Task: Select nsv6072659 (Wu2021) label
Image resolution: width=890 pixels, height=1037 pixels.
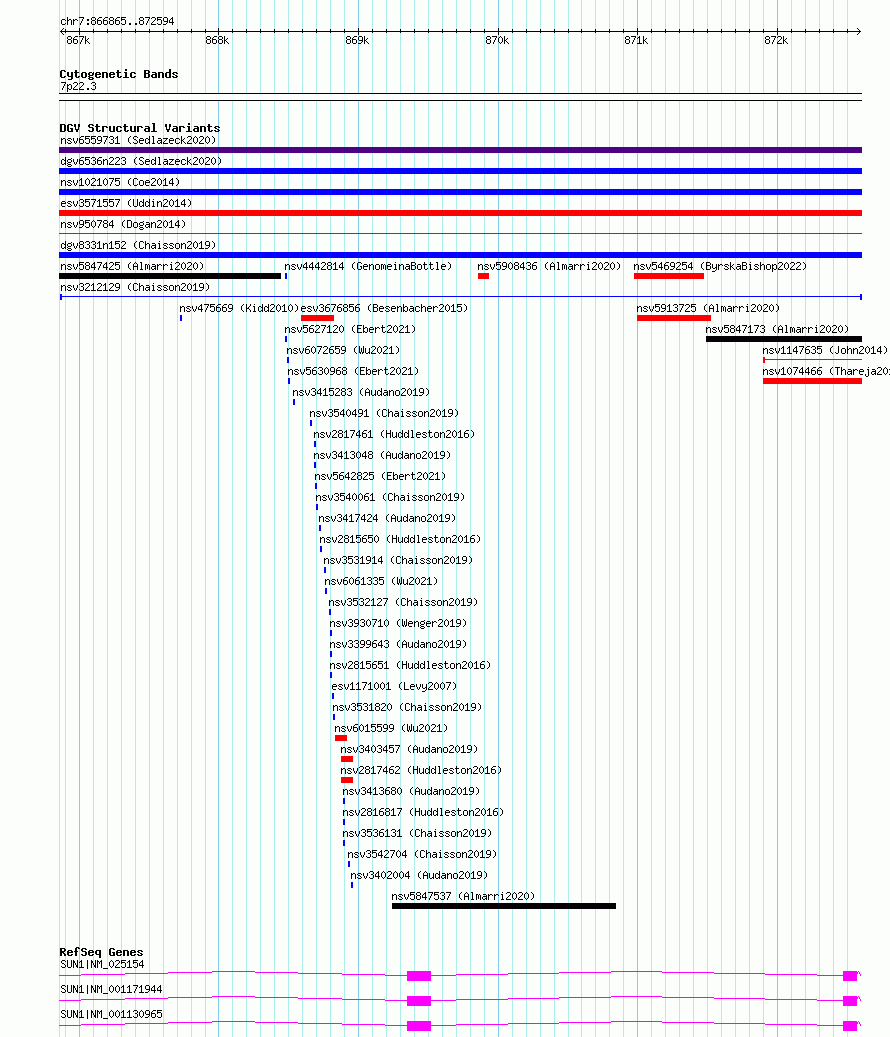Action: tap(343, 351)
